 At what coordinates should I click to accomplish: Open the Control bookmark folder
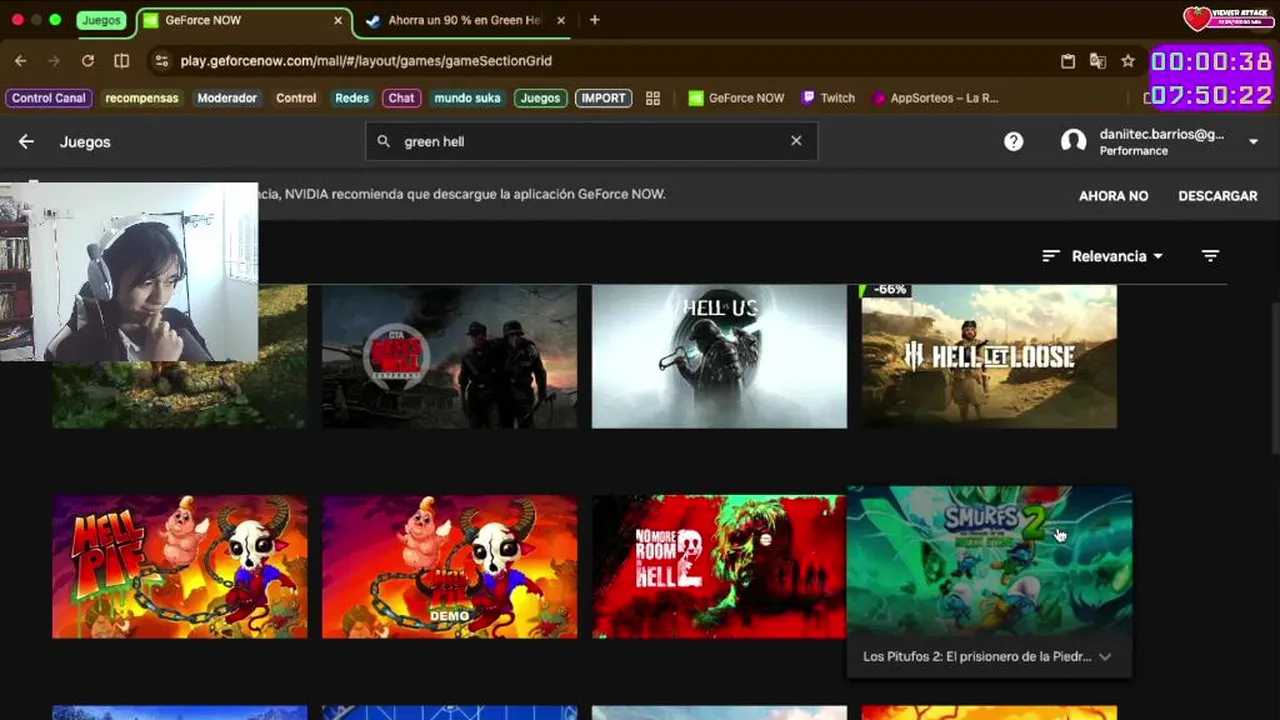(x=296, y=98)
